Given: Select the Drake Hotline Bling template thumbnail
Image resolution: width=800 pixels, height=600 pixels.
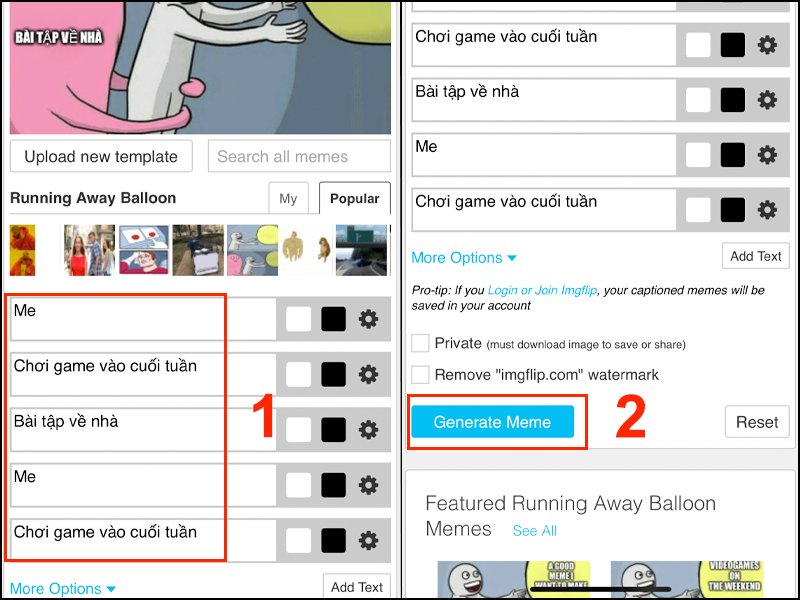Looking at the screenshot, I should coord(22,250).
